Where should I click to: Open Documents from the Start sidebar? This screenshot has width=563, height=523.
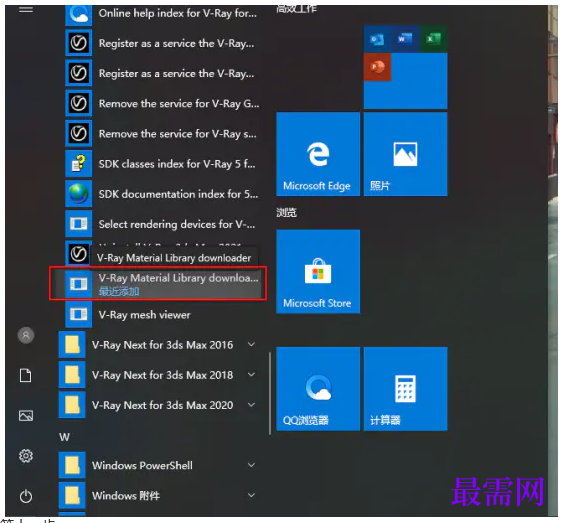[25, 375]
